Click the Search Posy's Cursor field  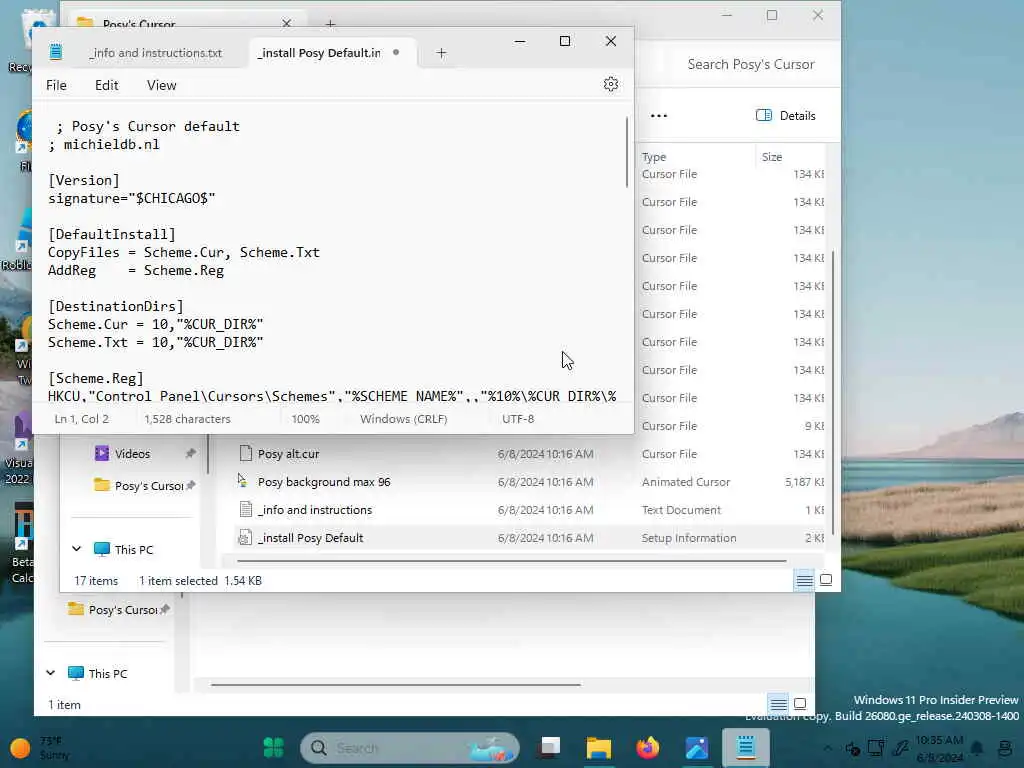[x=750, y=64]
